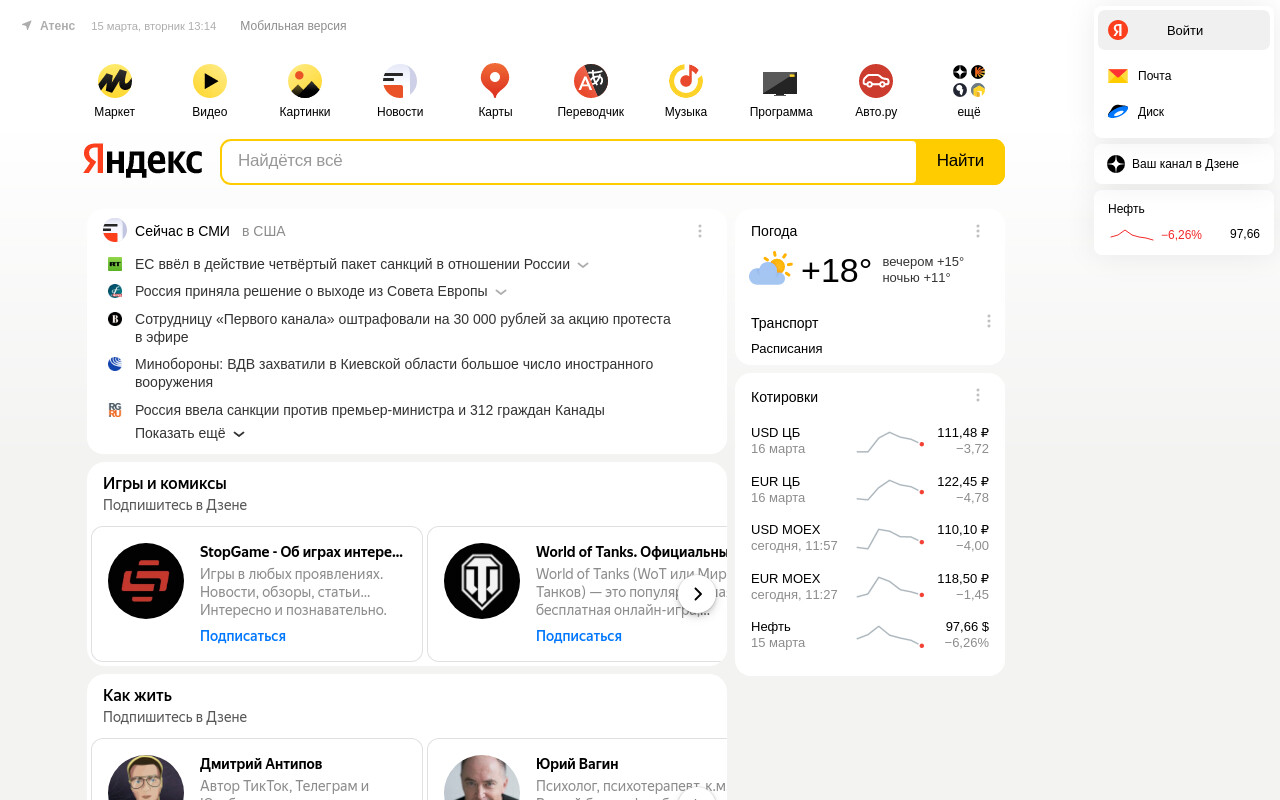
Task: Open the USD MOEX quote row
Action: point(870,537)
